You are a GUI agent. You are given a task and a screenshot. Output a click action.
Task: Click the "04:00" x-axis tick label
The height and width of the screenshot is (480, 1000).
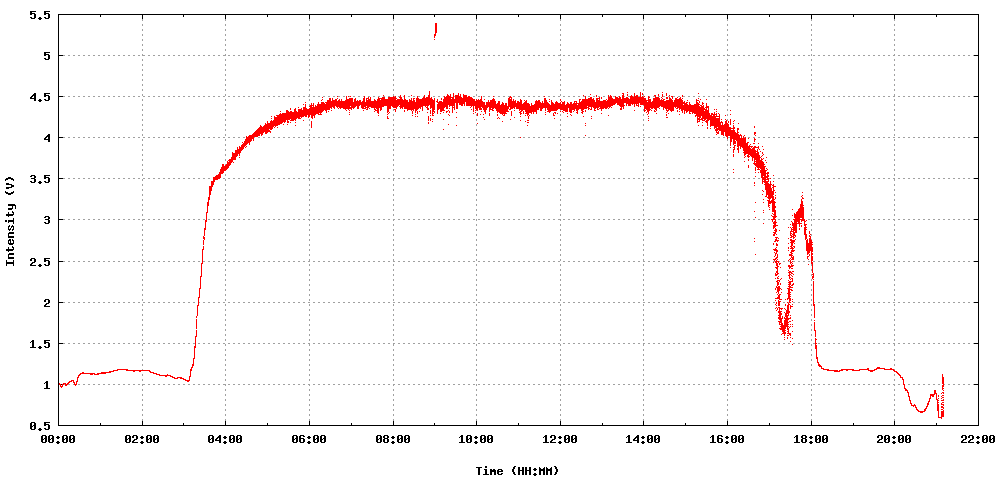click(x=226, y=439)
